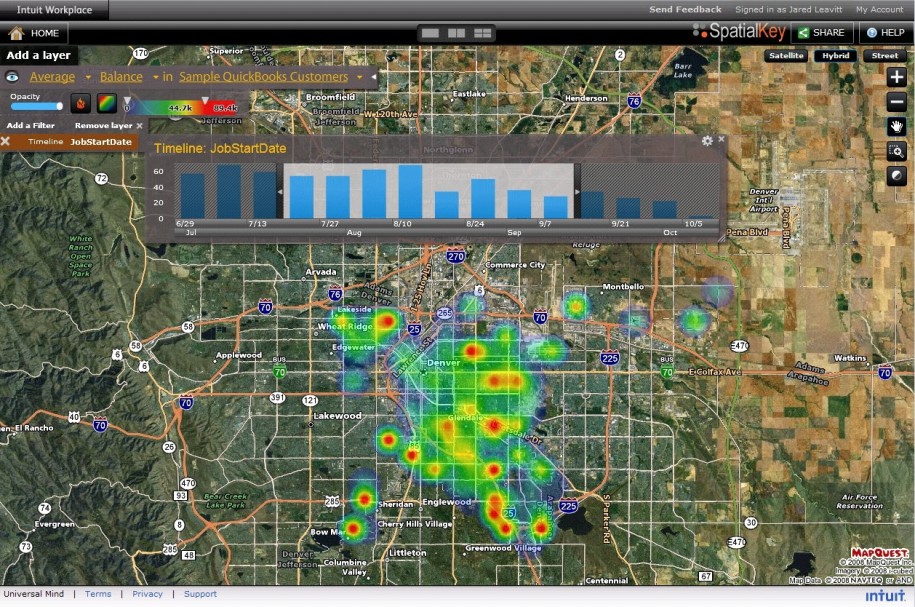This screenshot has height=607, width=915.
Task: Collapse layer panel with white arrow
Action: coord(373,76)
